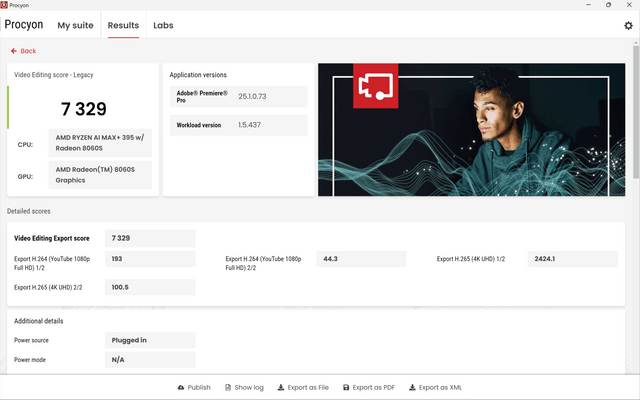This screenshot has height=400, width=640.
Task: Click the Show log document icon
Action: (x=228, y=387)
